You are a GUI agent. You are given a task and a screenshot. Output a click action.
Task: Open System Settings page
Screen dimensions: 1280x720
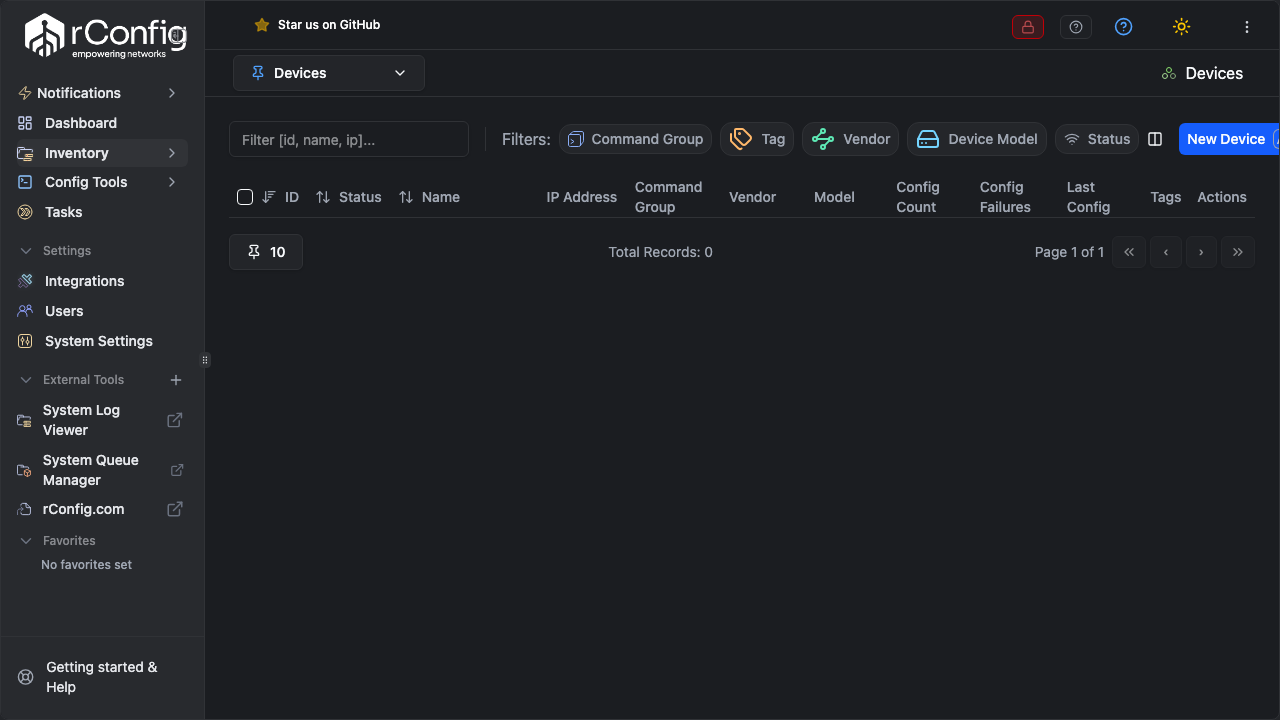(99, 341)
